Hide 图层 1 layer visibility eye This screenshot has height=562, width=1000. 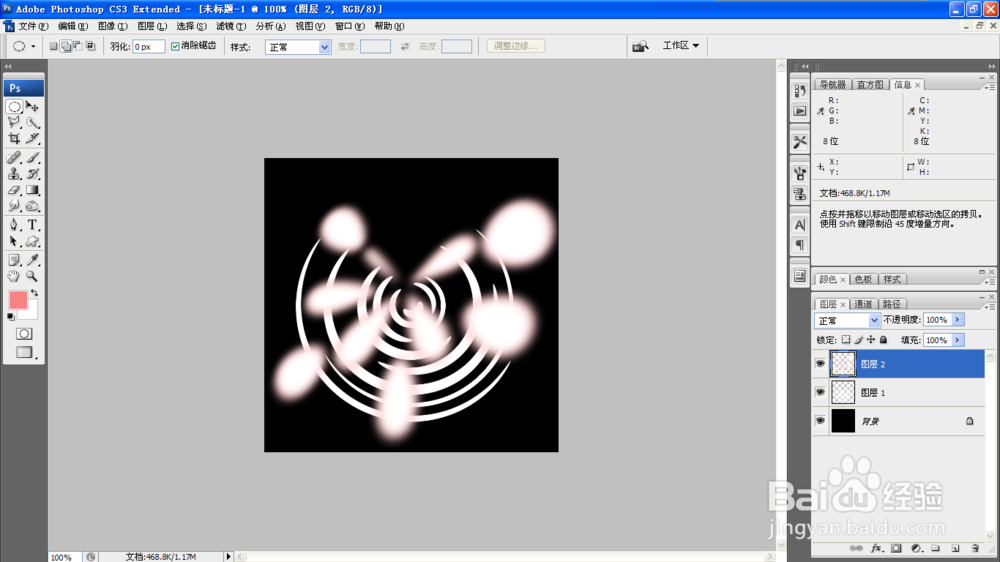coord(820,392)
